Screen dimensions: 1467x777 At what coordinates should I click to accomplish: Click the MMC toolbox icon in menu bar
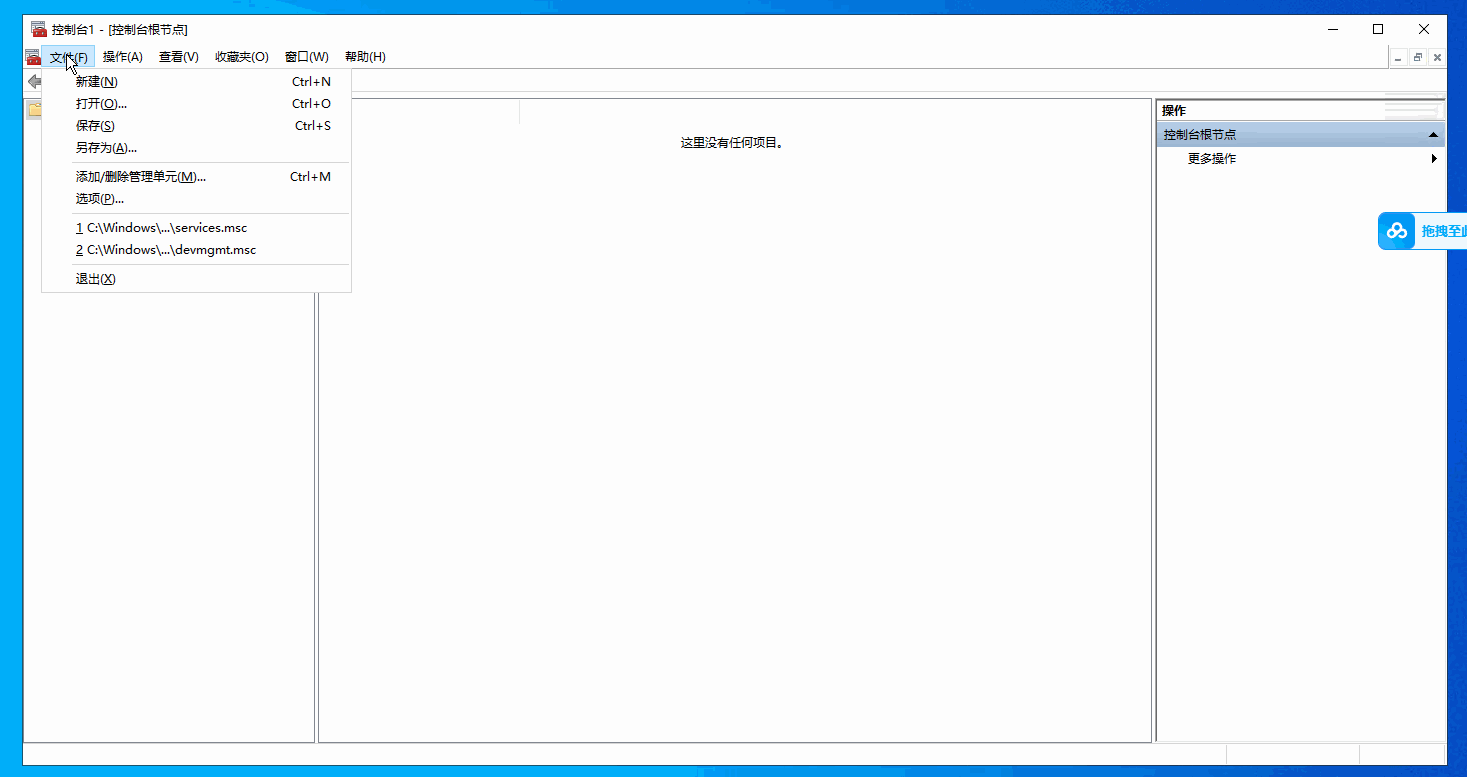(x=33, y=57)
